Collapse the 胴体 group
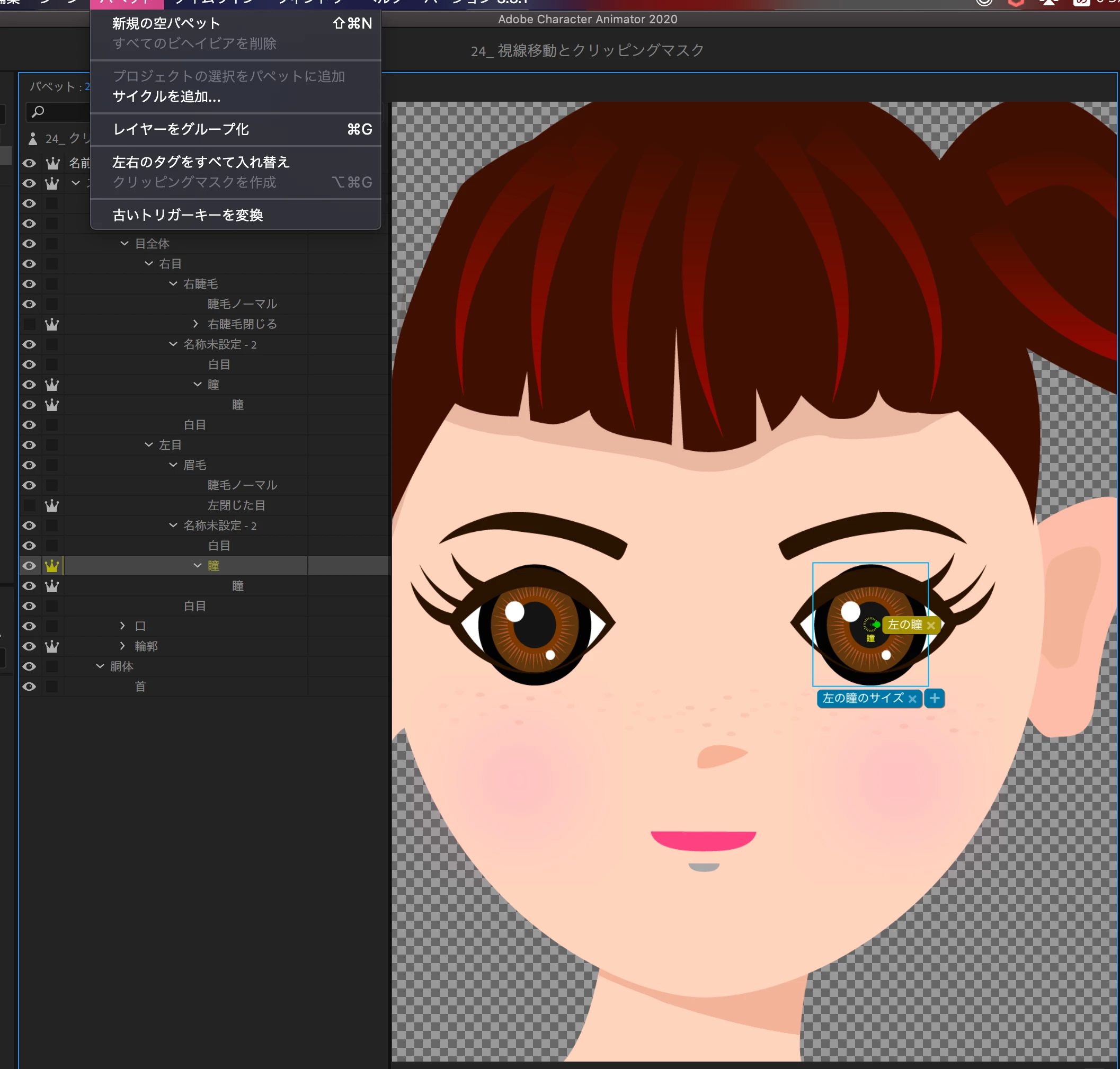Screen dimensions: 1120x1069 tap(100, 666)
